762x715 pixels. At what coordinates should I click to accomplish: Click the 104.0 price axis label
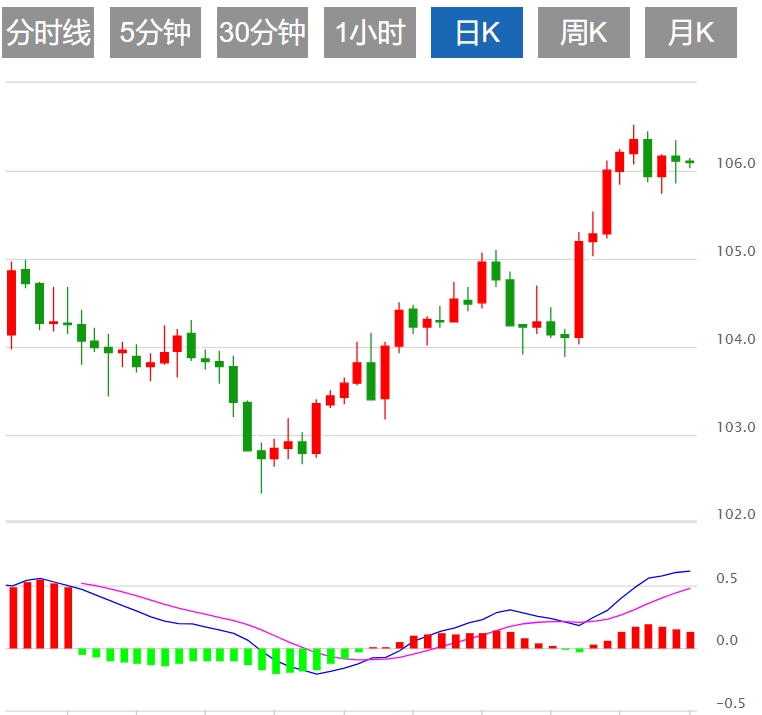pos(736,339)
